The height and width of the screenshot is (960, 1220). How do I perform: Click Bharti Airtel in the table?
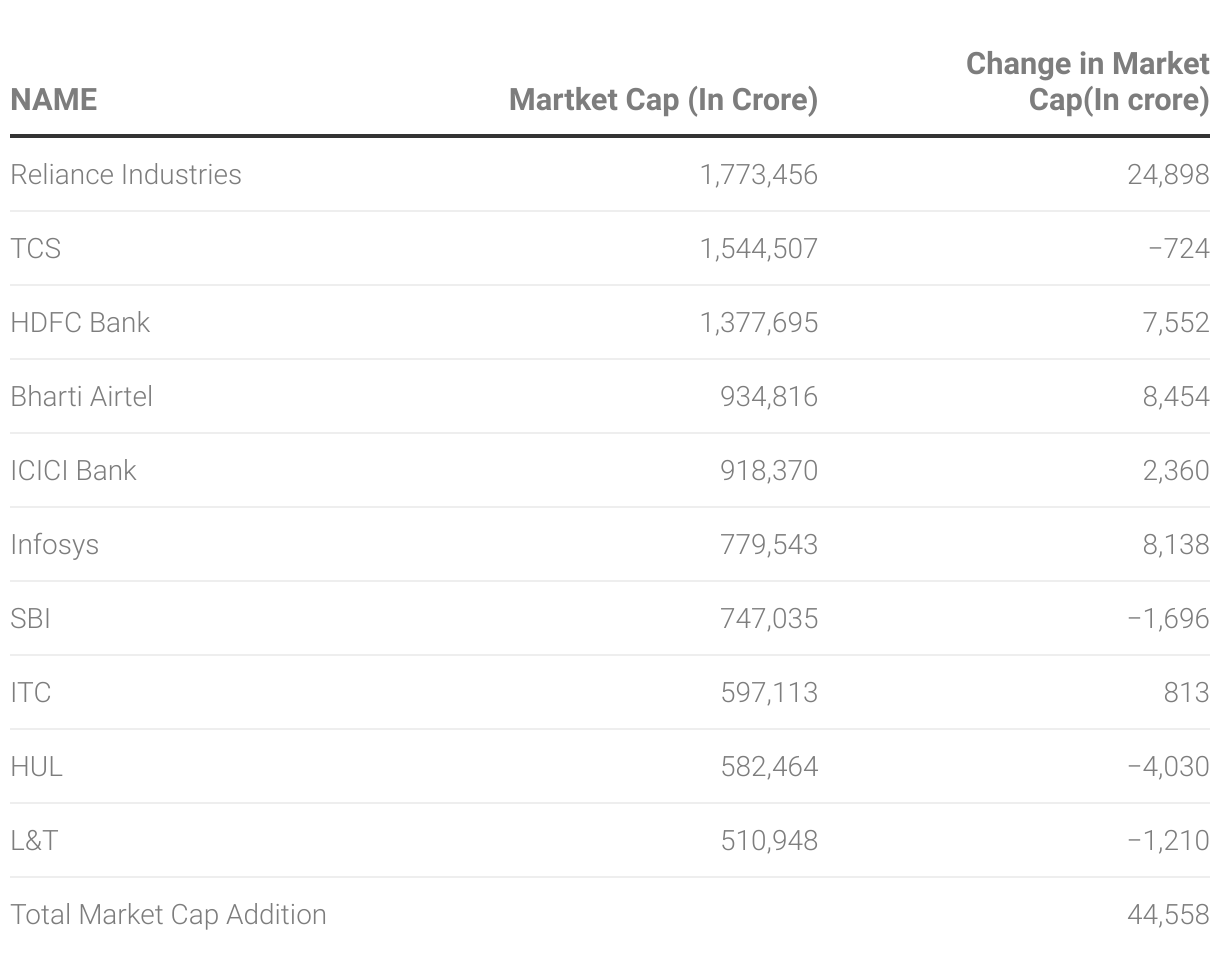click(x=82, y=397)
